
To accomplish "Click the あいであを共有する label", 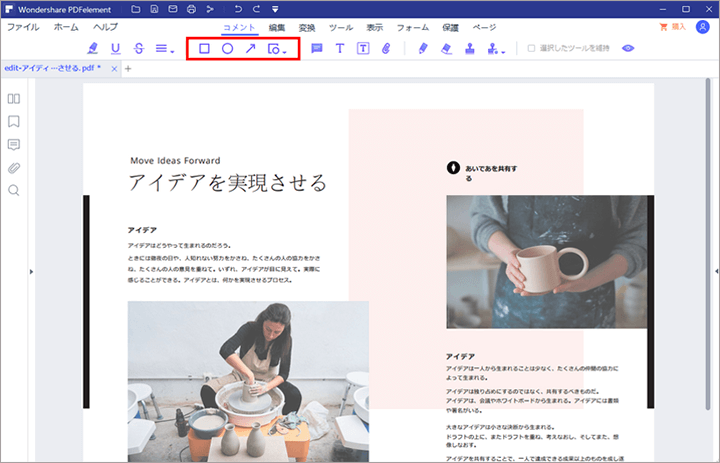I will click(x=491, y=173).
